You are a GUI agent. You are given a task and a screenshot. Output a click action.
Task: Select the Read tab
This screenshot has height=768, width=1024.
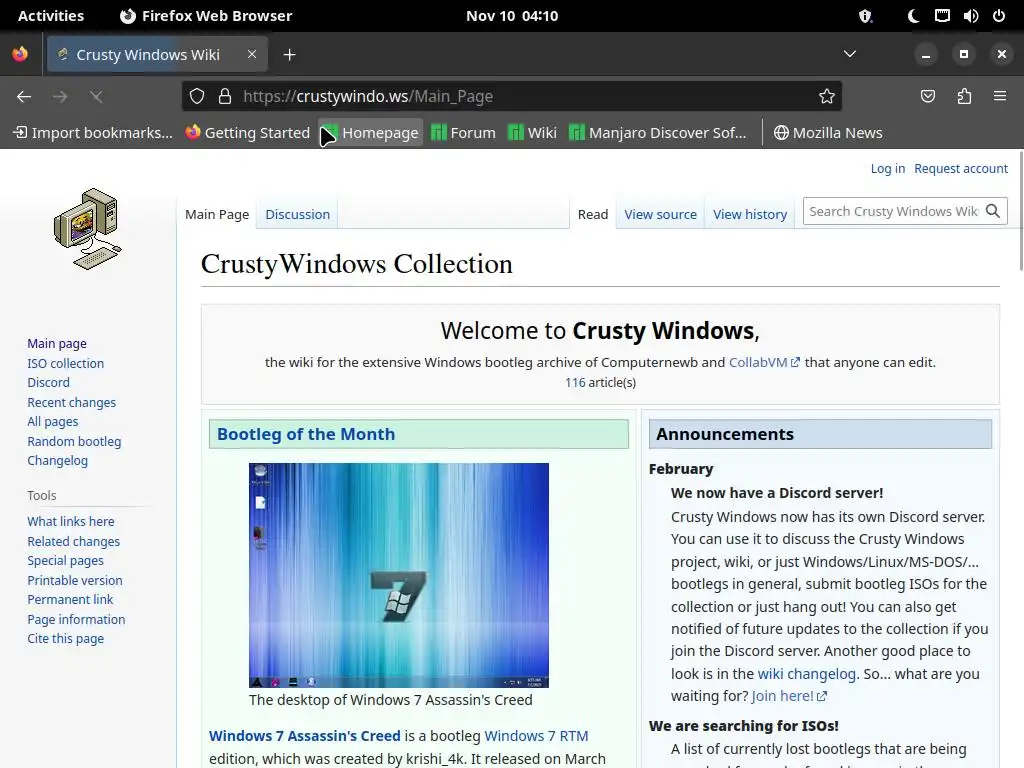pyautogui.click(x=593, y=214)
